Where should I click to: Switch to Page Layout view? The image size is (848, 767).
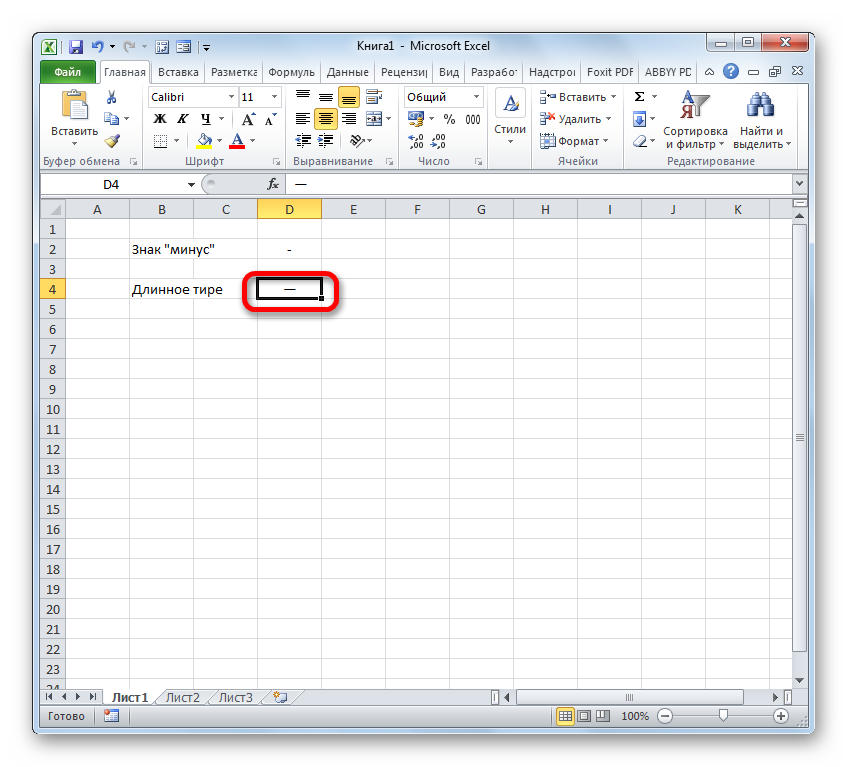point(584,716)
